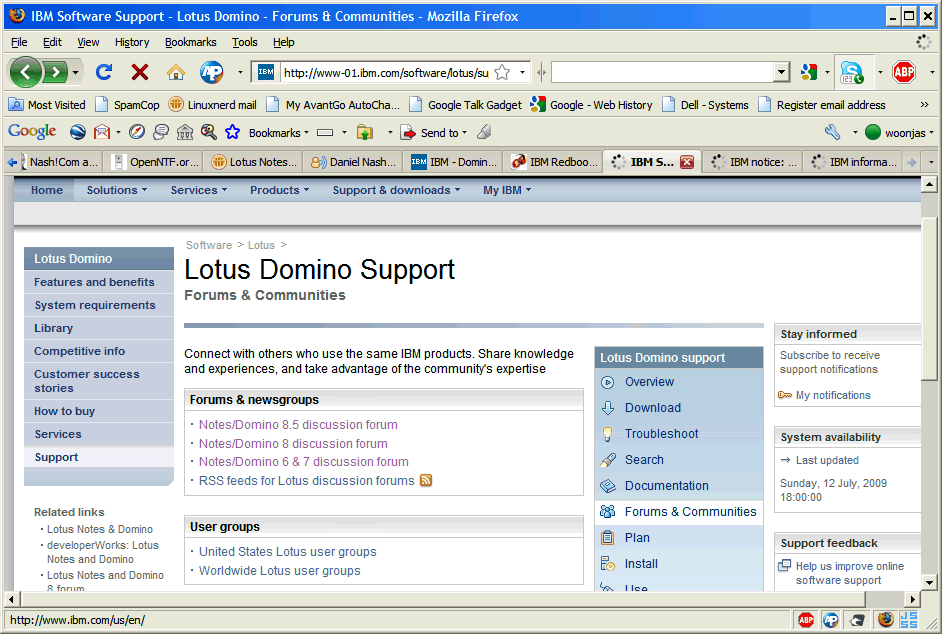Viewport: 942px width, 634px height.
Task: Click the My notifications key icon
Action: tap(785, 395)
